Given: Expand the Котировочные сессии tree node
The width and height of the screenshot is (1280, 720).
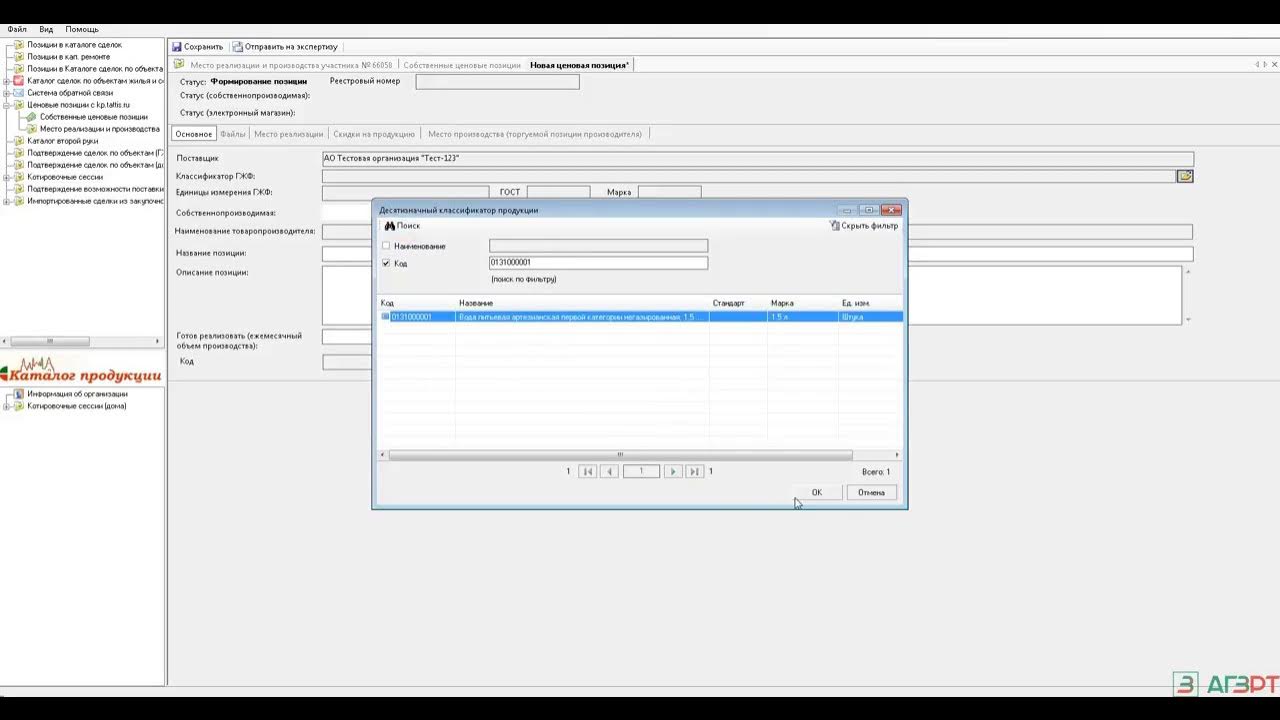Looking at the screenshot, I should tap(6, 177).
